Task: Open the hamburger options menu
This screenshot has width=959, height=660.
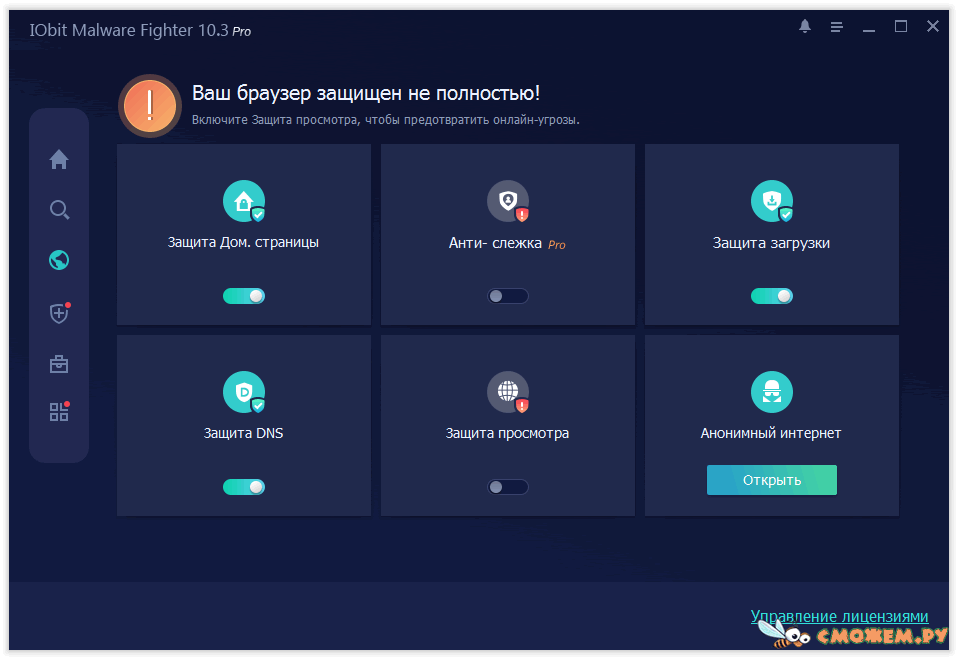Action: point(837,27)
